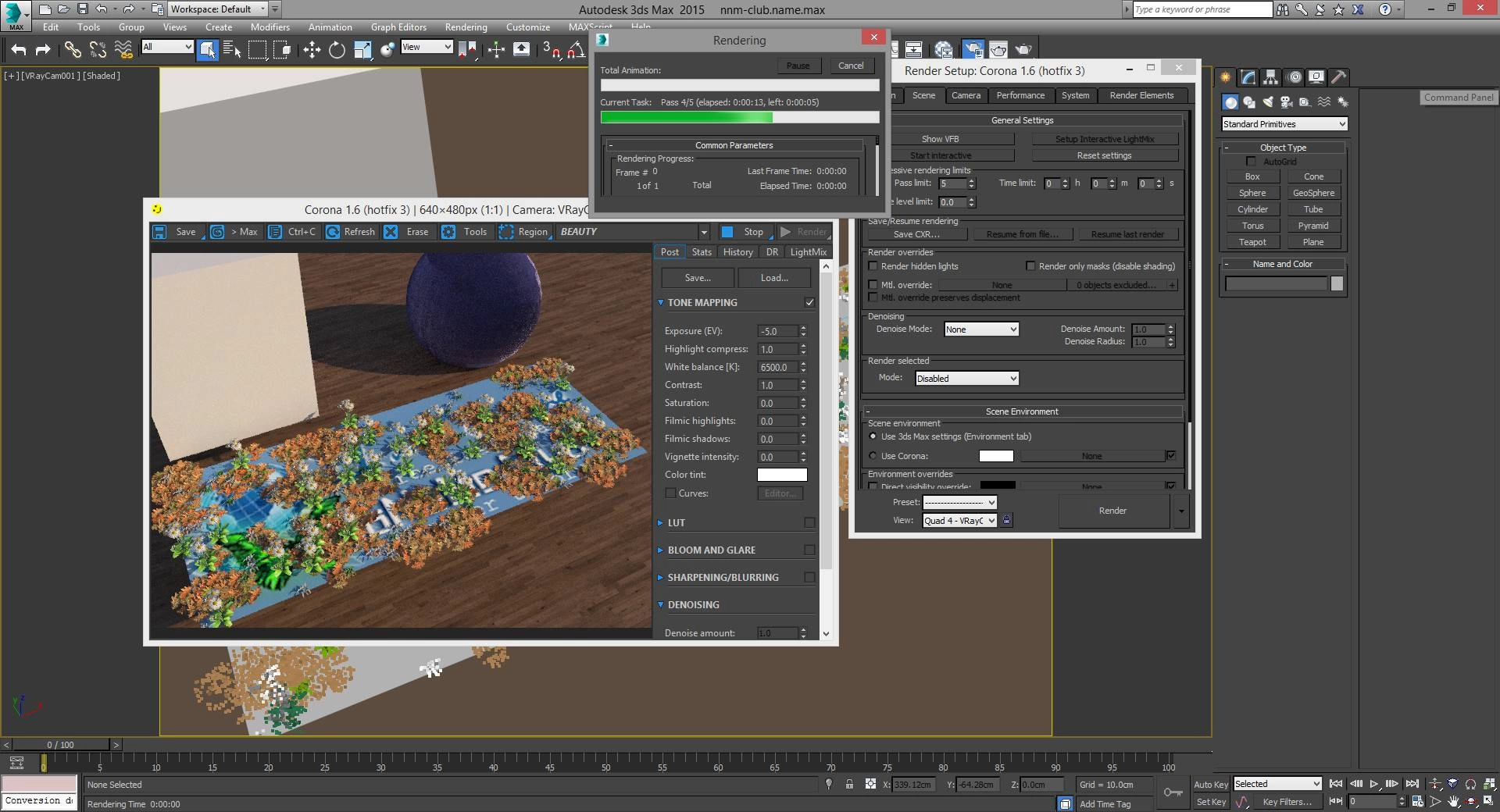
Task: Toggle the Curves checkbox
Action: [670, 493]
